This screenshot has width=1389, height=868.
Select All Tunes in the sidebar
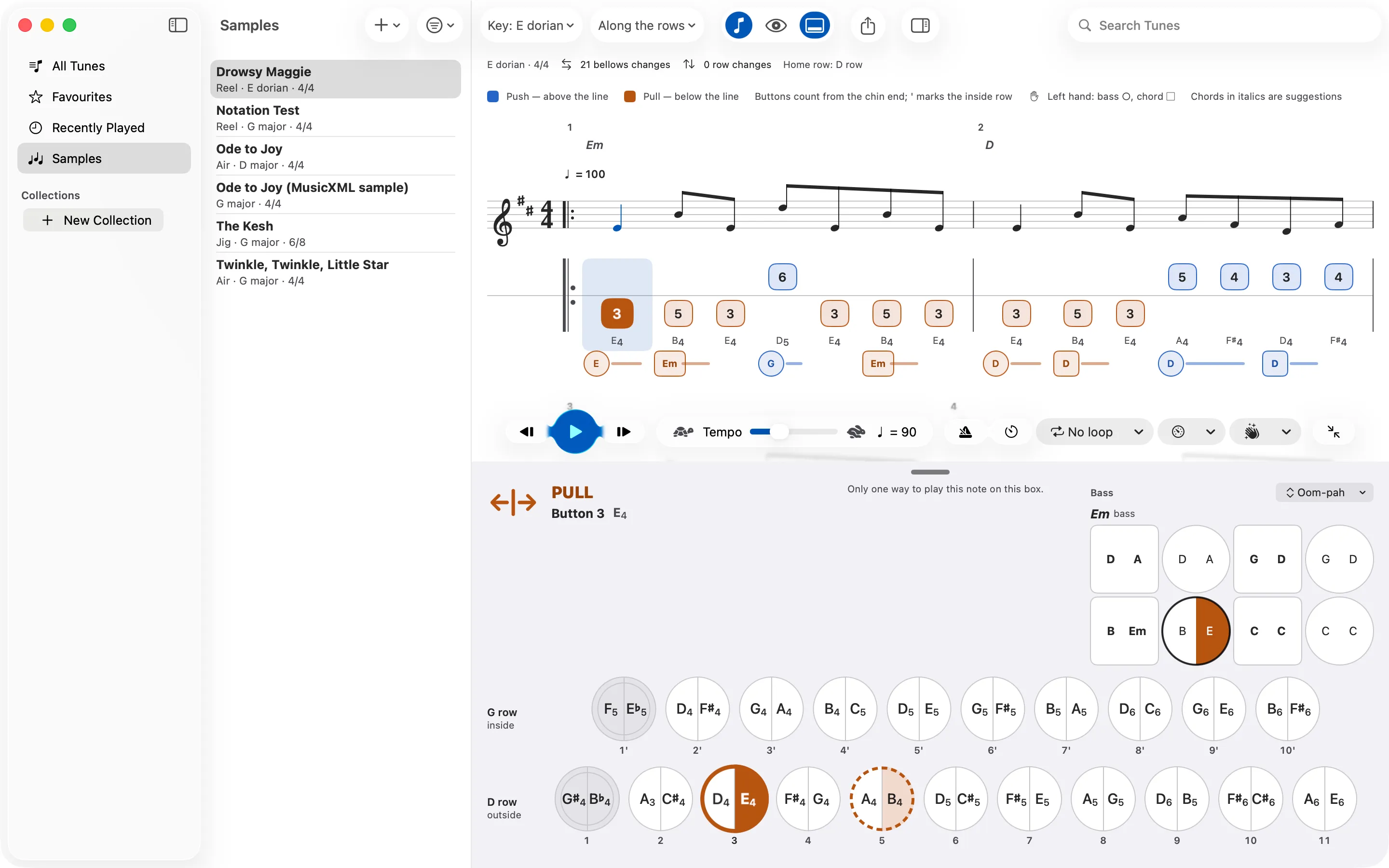[x=104, y=66]
